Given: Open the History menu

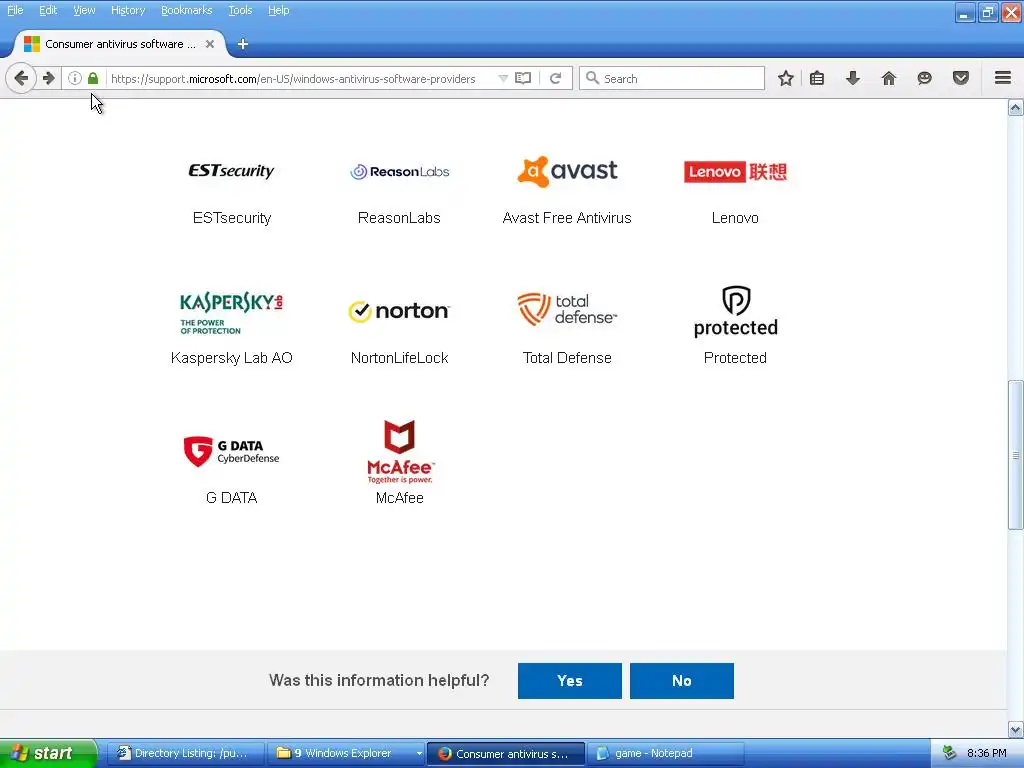Looking at the screenshot, I should click(x=128, y=10).
